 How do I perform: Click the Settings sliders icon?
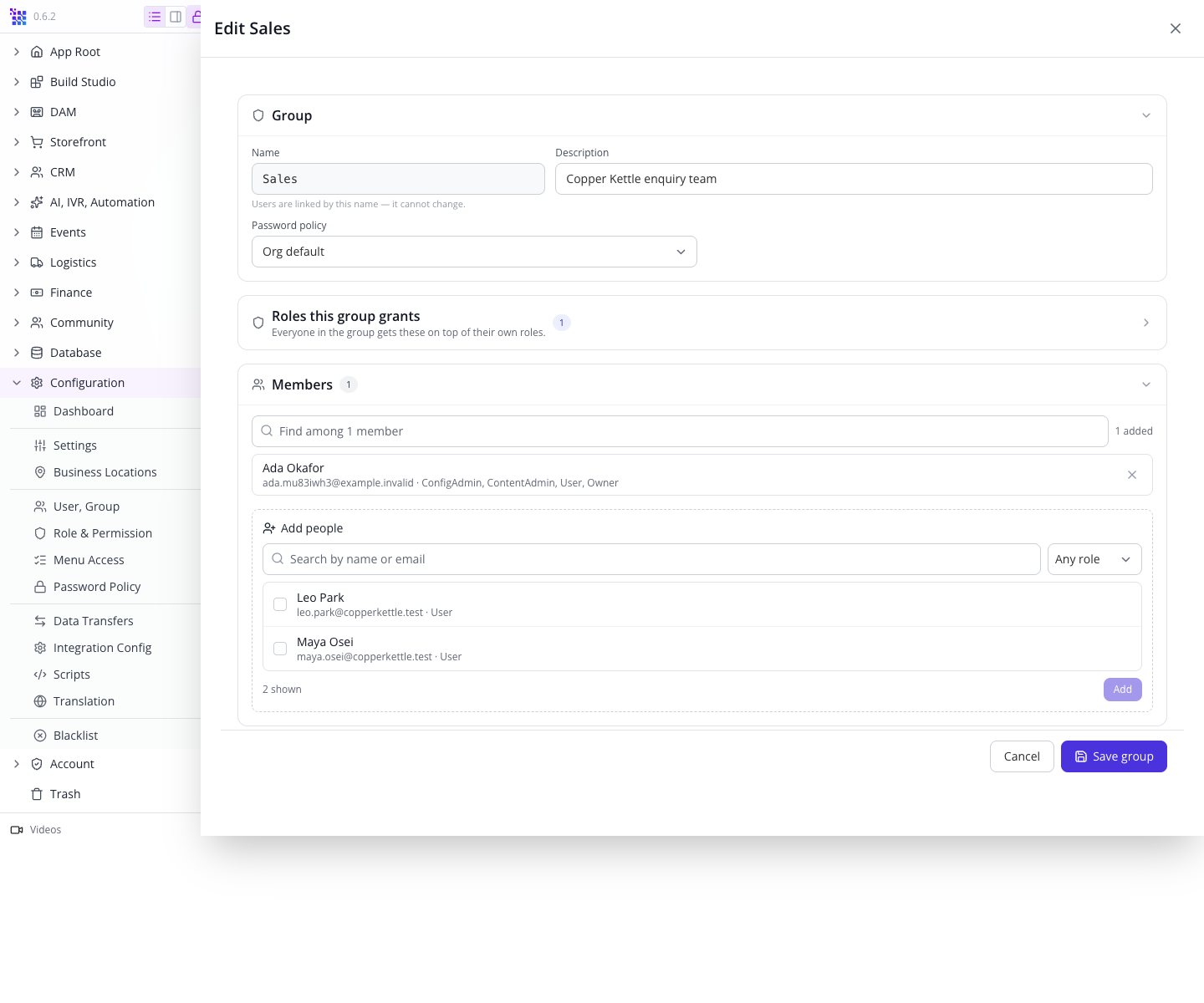coord(40,445)
